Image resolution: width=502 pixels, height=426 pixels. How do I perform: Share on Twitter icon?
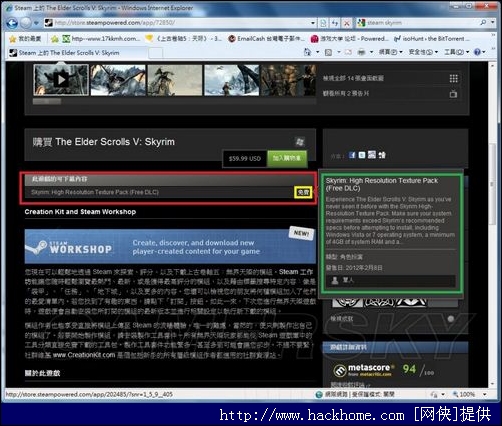(x=362, y=155)
